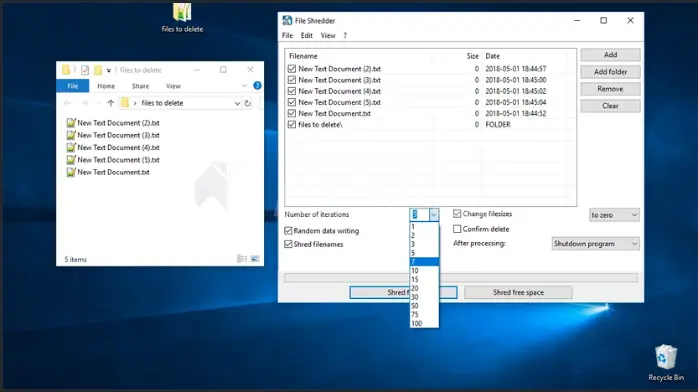Open the 'to zero' filesize dropdown
Image resolution: width=698 pixels, height=392 pixels.
coord(614,215)
